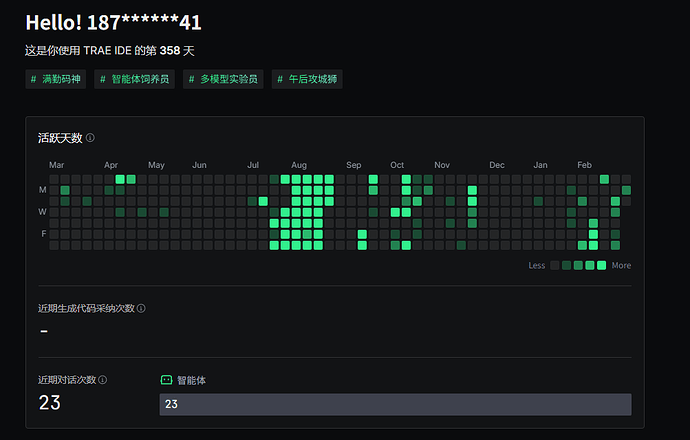Click the TRAE IDE 第 358 天 usage line
690x440 pixels.
click(110, 51)
